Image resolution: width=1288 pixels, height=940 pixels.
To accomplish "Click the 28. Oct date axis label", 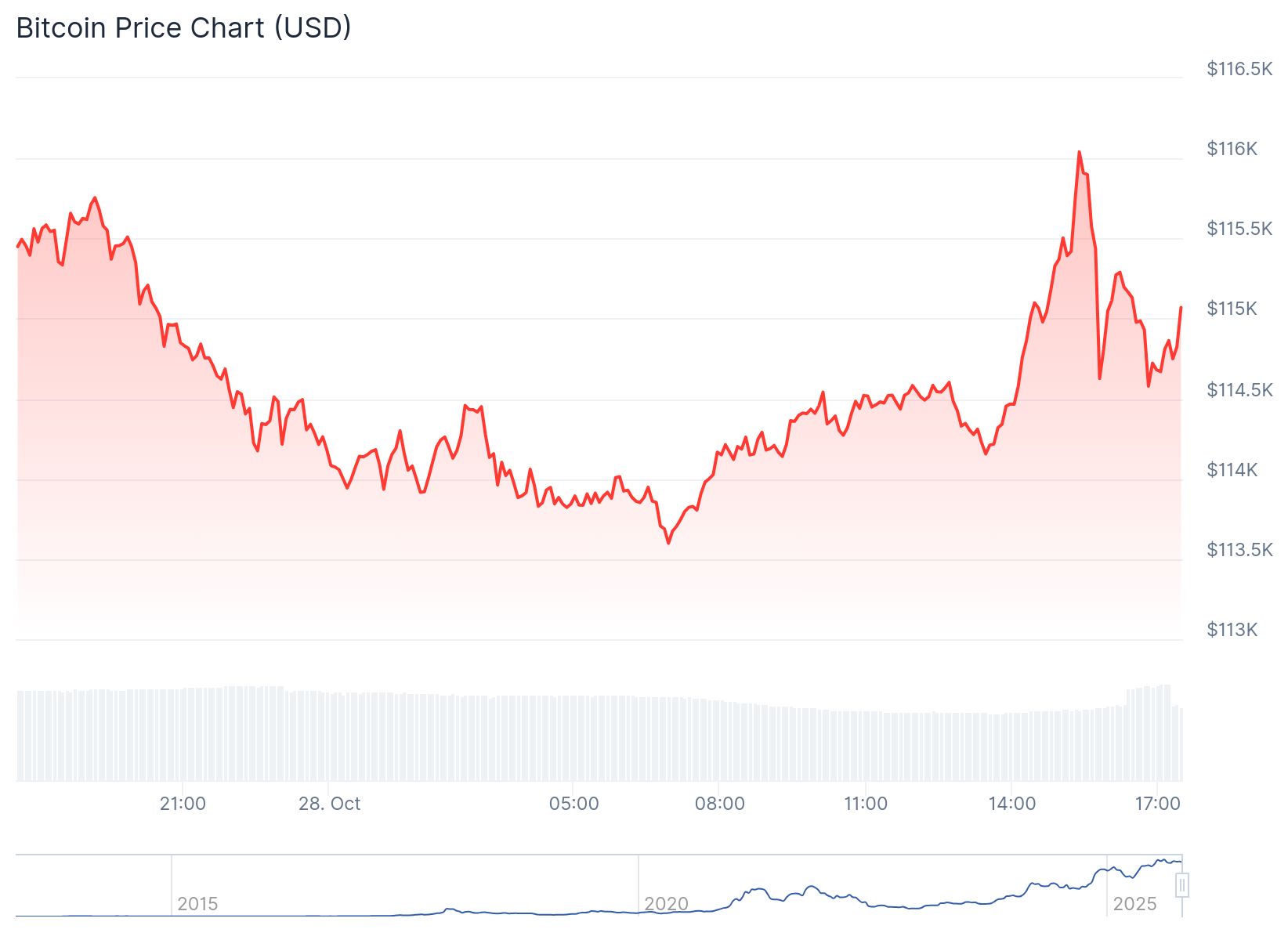I will [329, 804].
